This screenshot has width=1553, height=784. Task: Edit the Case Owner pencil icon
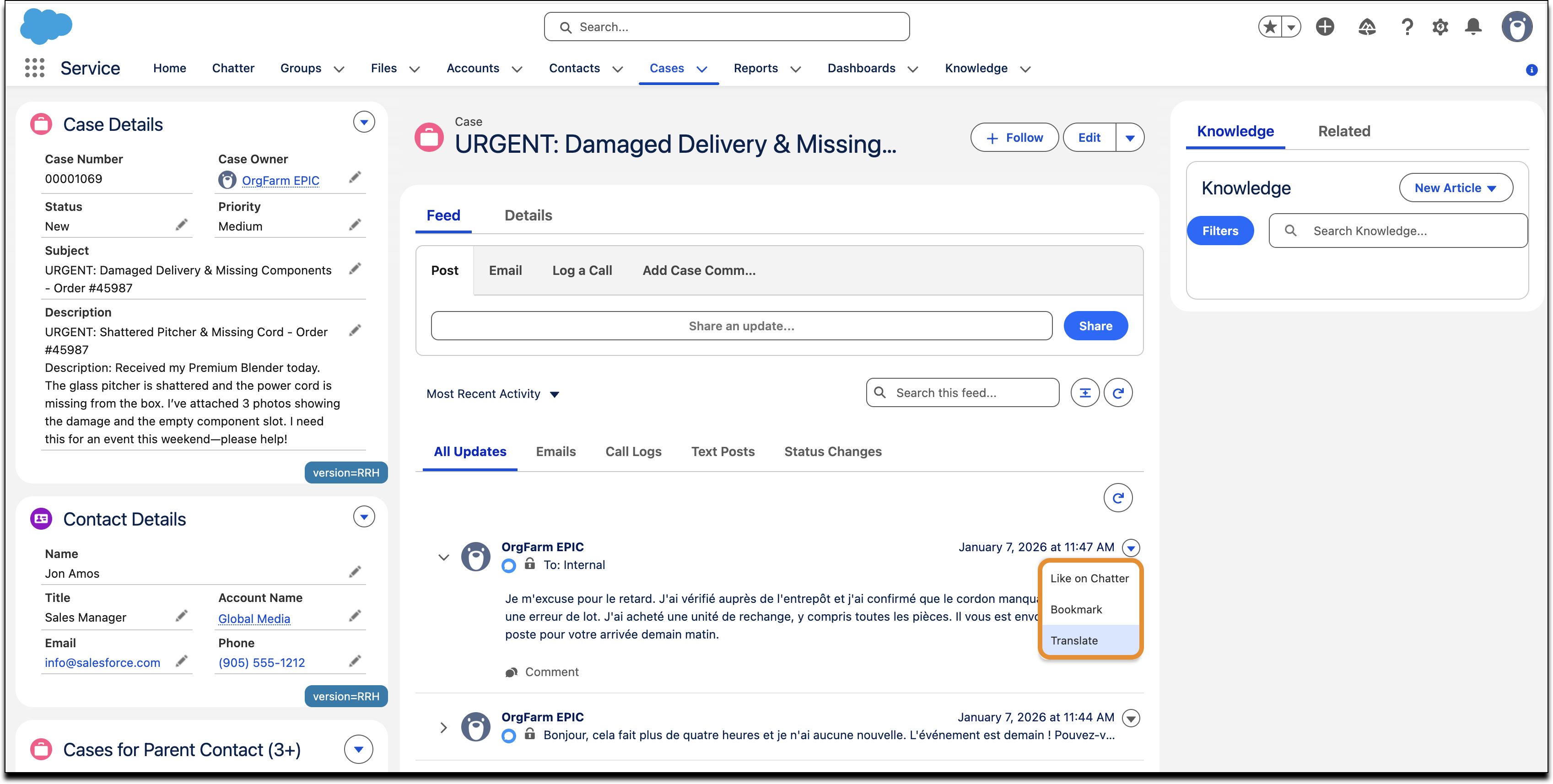(355, 177)
